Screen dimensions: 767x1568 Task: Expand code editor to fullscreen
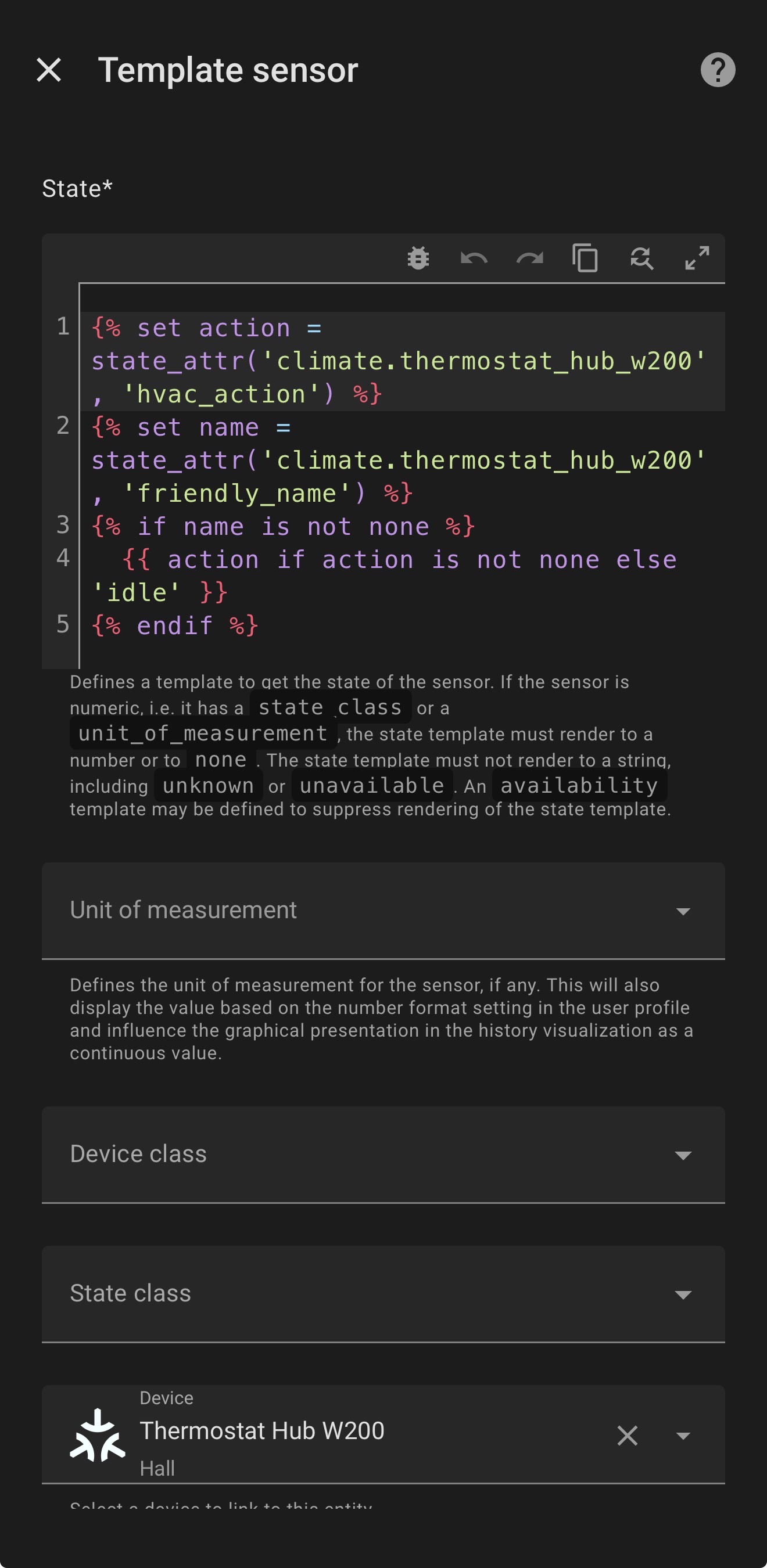(x=696, y=258)
